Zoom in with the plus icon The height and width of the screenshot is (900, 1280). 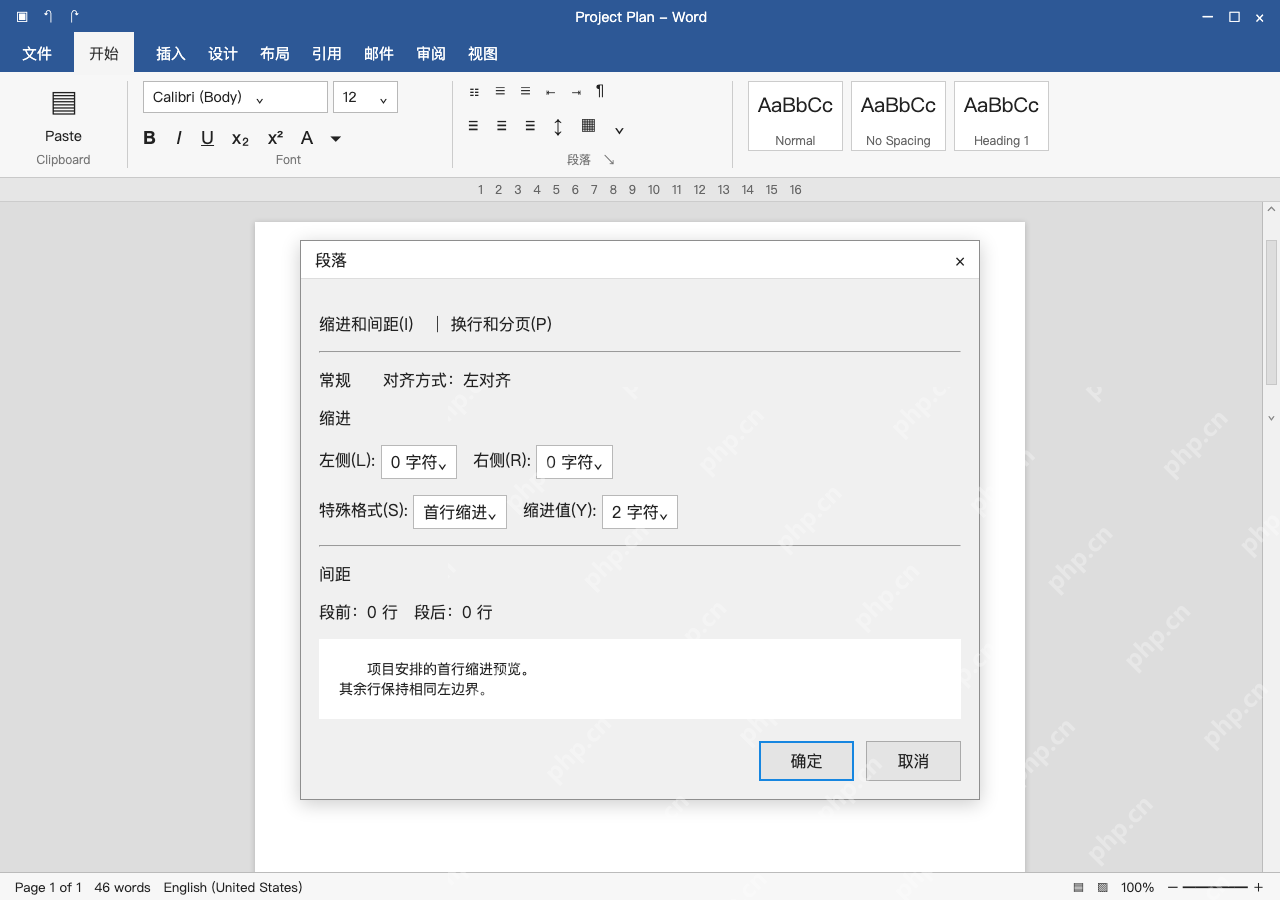point(1259,887)
